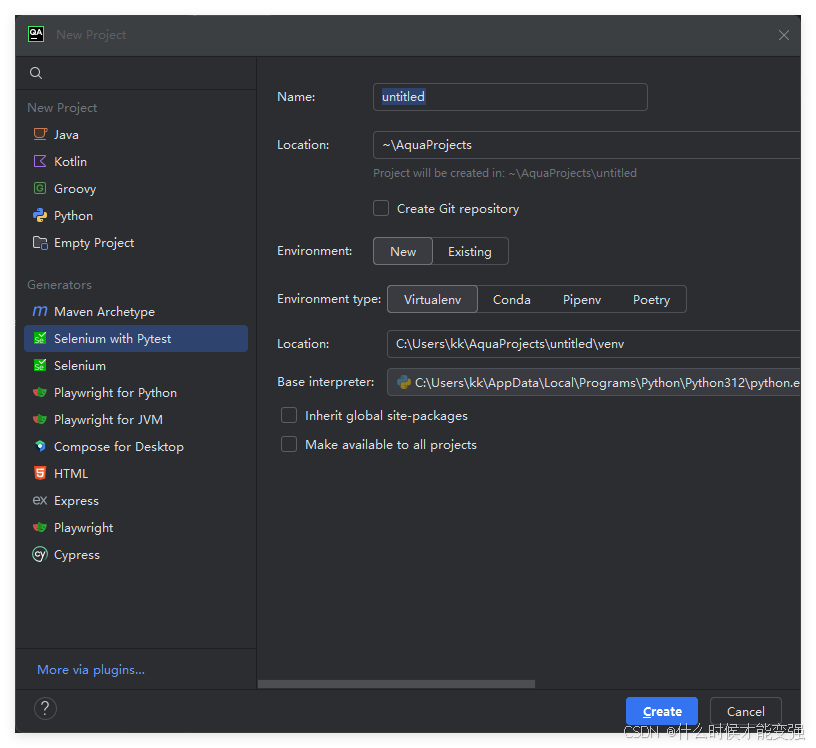The width and height of the screenshot is (816, 748).
Task: Open help via question mark icon
Action: click(x=45, y=709)
